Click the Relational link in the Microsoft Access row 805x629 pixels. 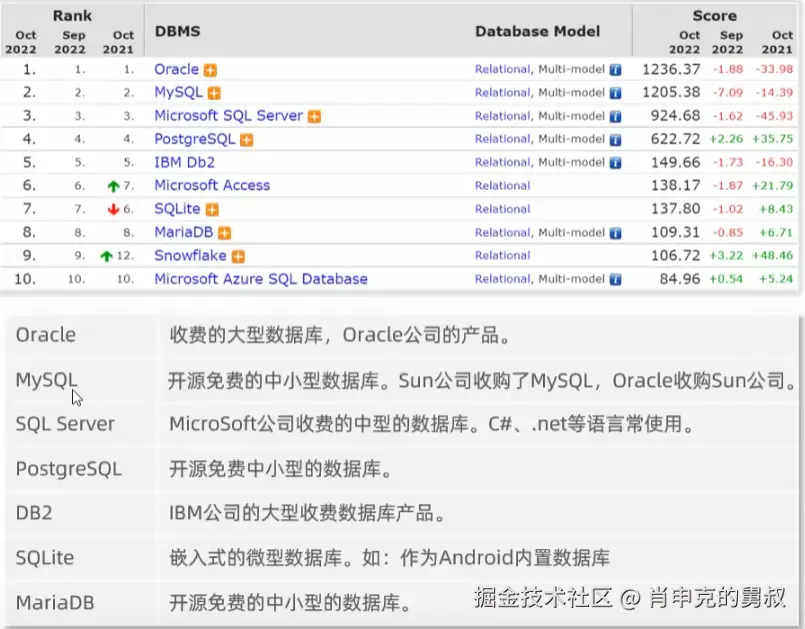(502, 186)
